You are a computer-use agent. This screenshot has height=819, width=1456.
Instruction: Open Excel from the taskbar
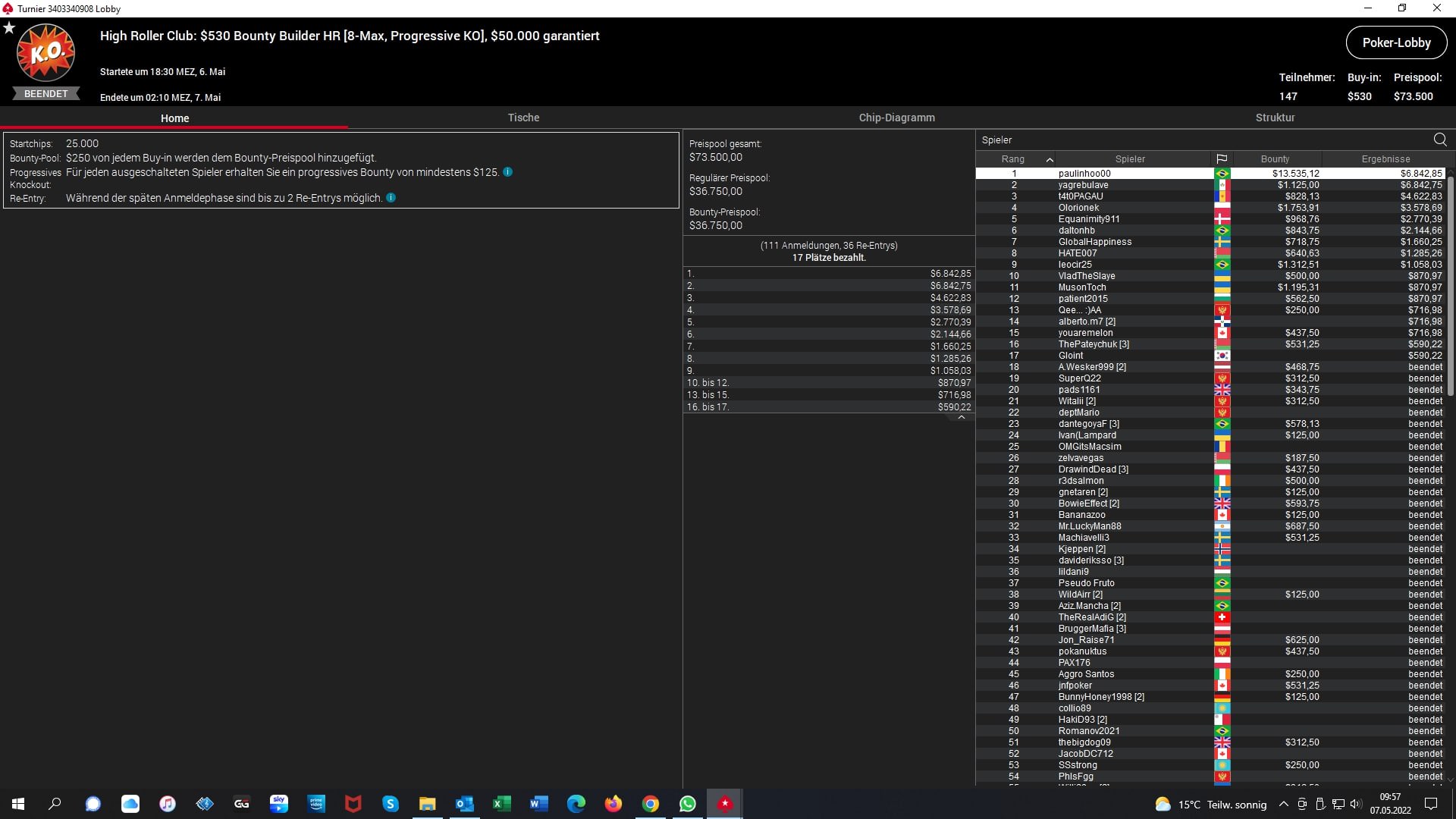(x=502, y=804)
